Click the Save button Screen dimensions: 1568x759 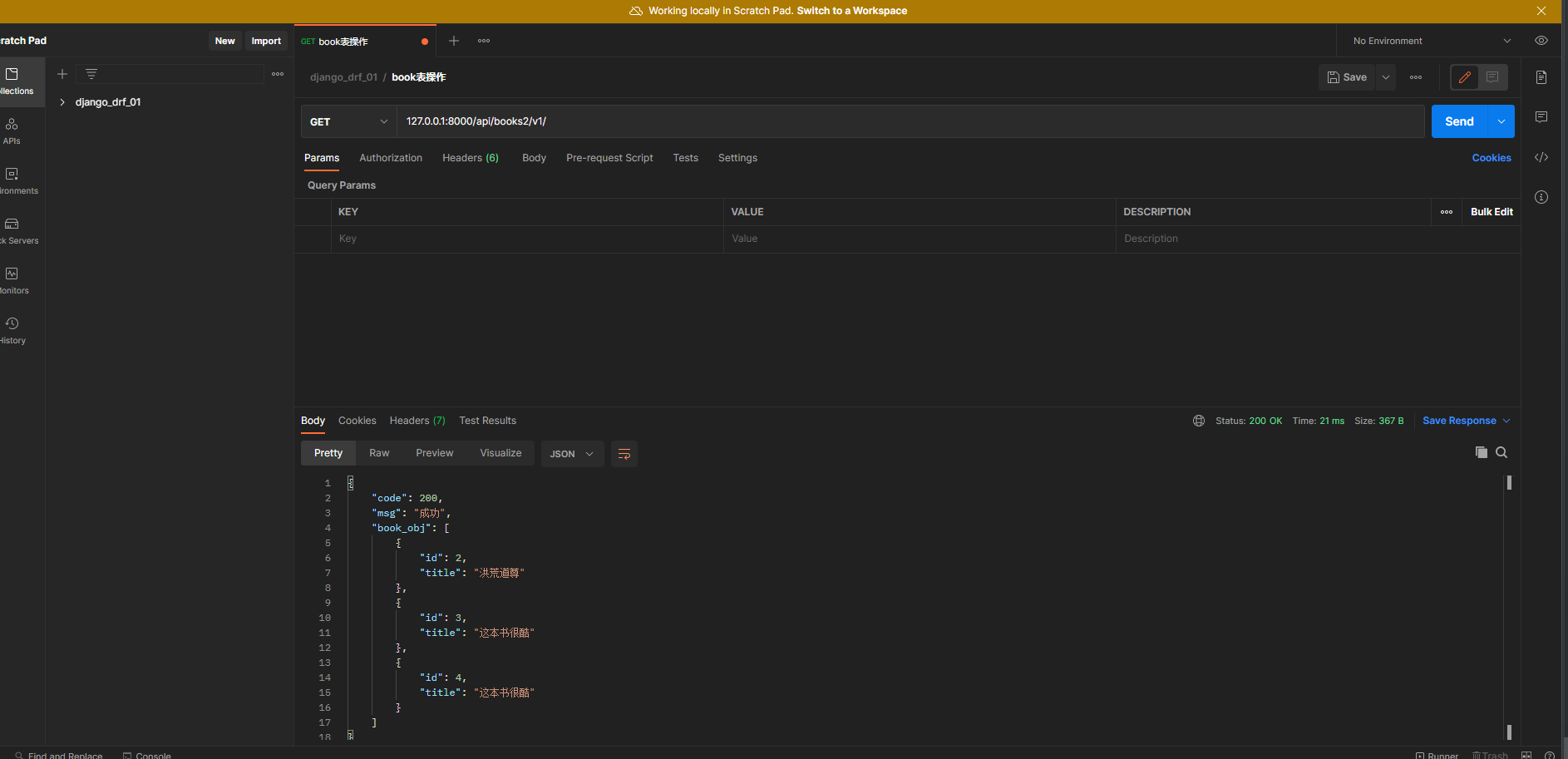[x=1347, y=77]
